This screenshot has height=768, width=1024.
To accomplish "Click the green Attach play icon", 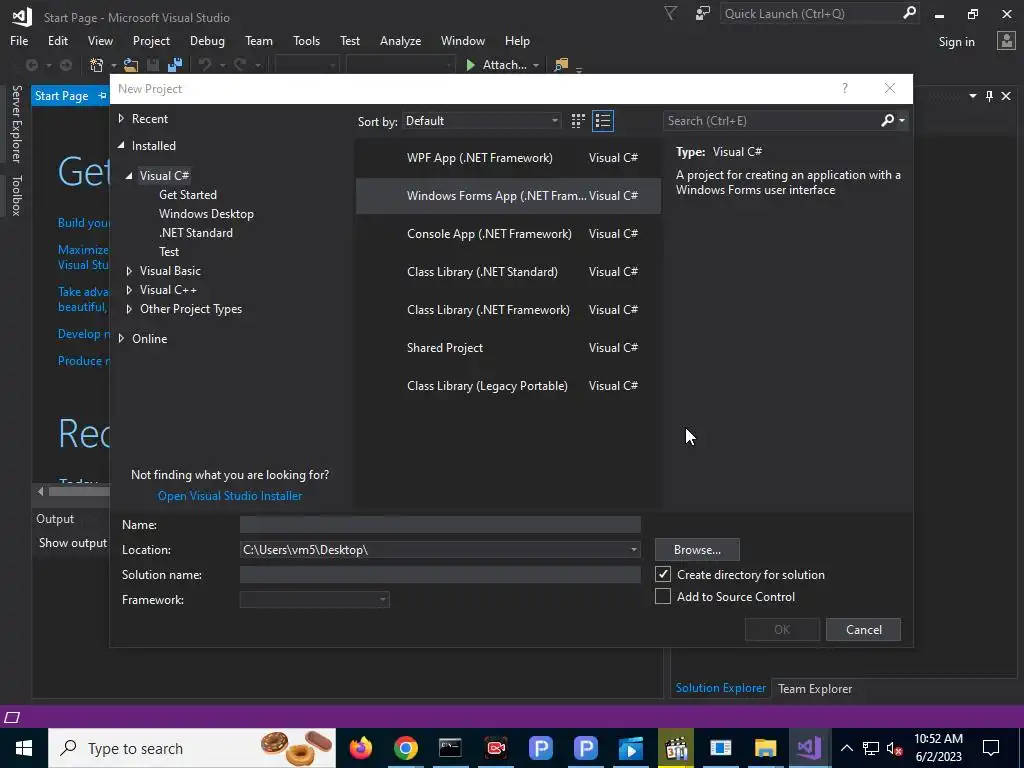I will pos(470,65).
